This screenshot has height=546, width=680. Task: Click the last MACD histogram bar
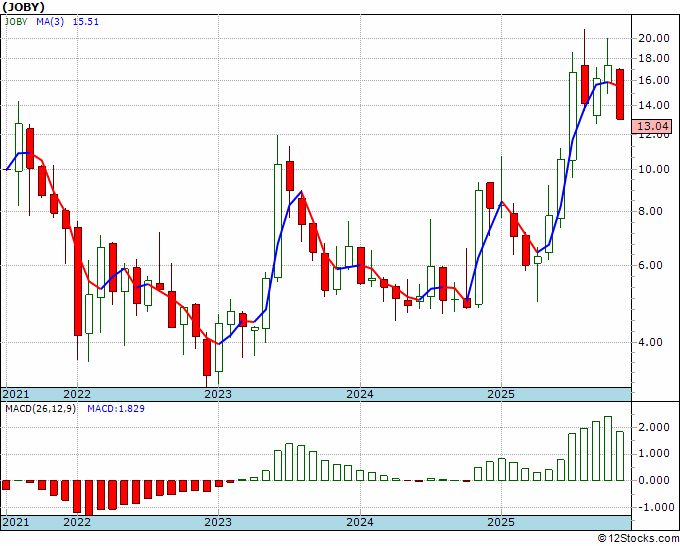coord(620,456)
